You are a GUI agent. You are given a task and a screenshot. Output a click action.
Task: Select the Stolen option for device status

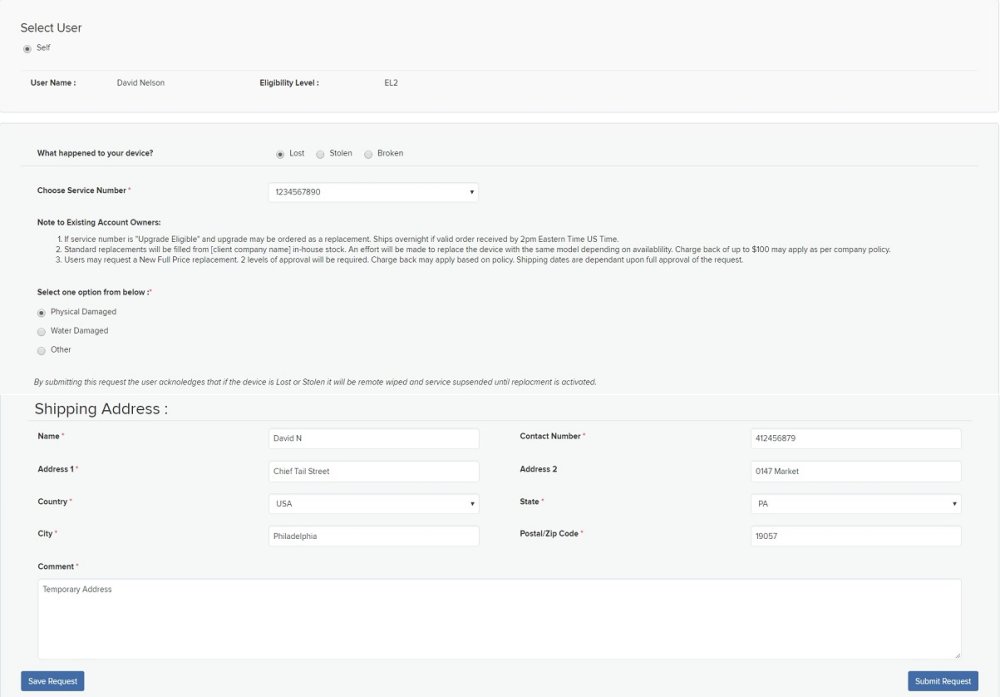(321, 153)
